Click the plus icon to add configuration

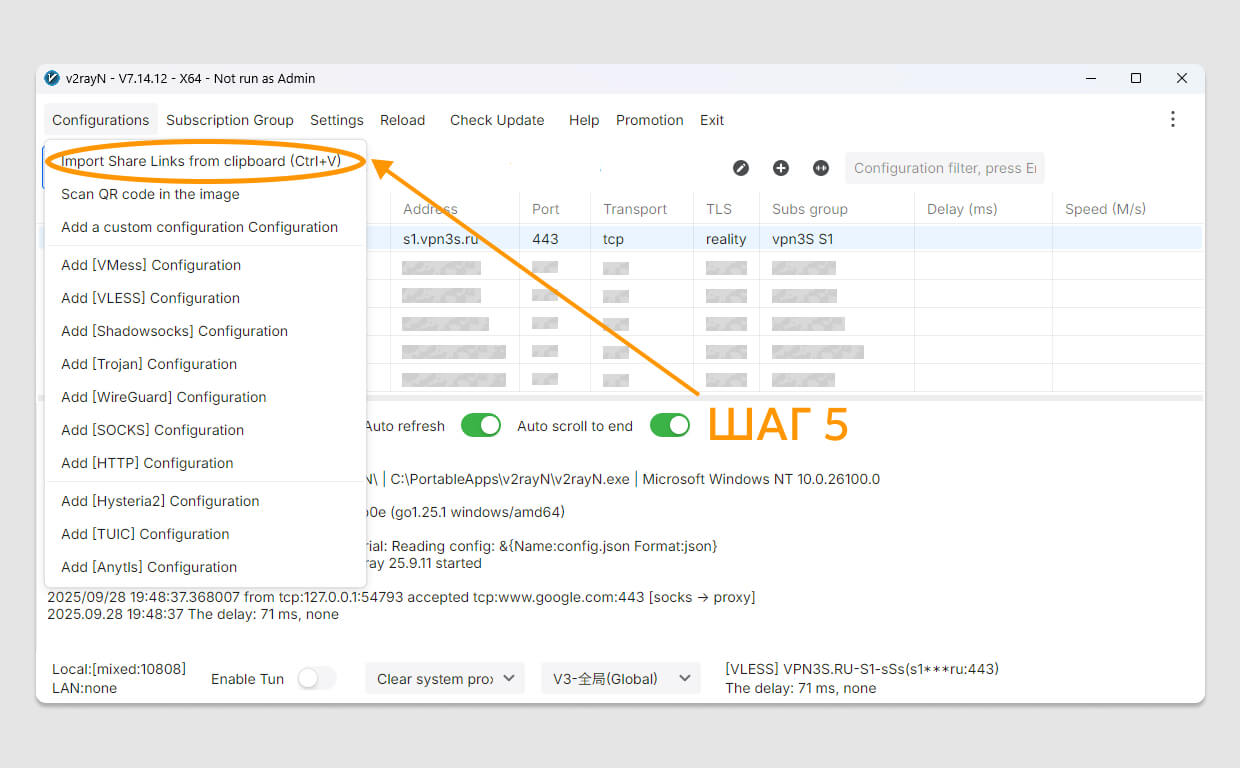[781, 168]
